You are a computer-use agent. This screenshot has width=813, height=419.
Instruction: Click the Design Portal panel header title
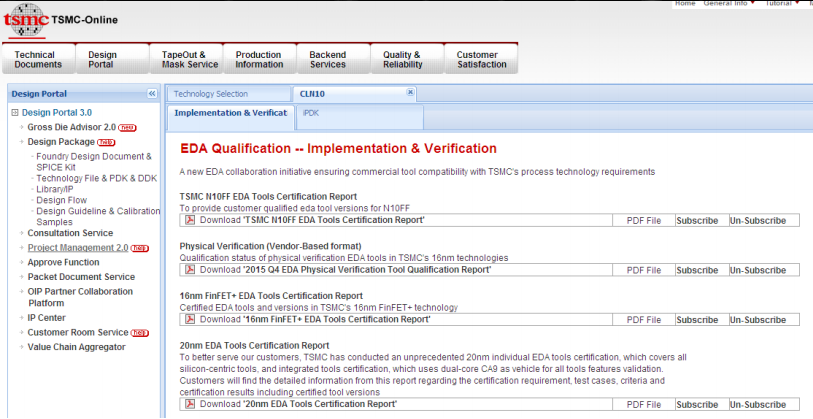point(39,94)
